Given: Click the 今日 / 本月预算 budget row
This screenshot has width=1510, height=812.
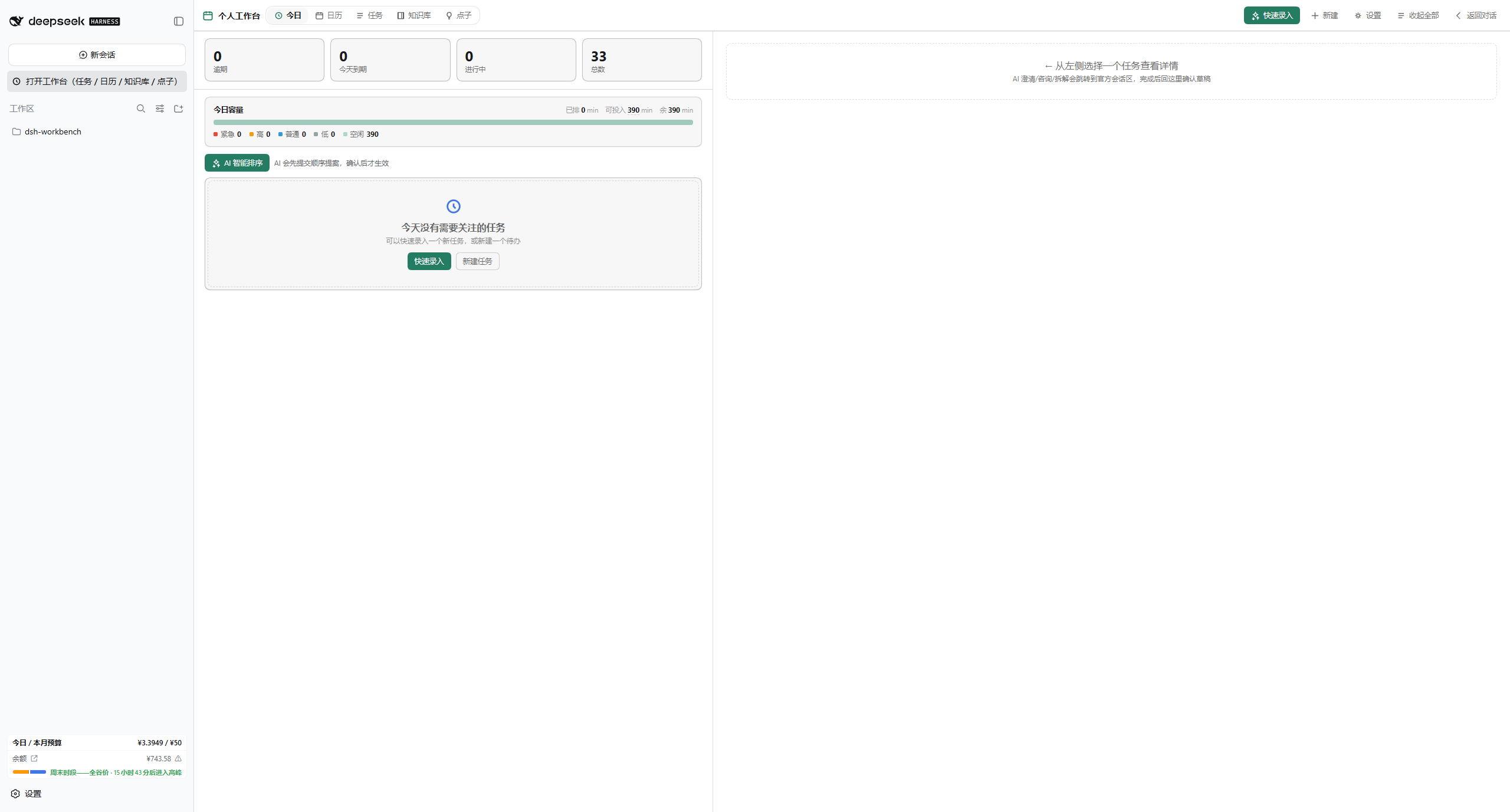Looking at the screenshot, I should point(97,742).
